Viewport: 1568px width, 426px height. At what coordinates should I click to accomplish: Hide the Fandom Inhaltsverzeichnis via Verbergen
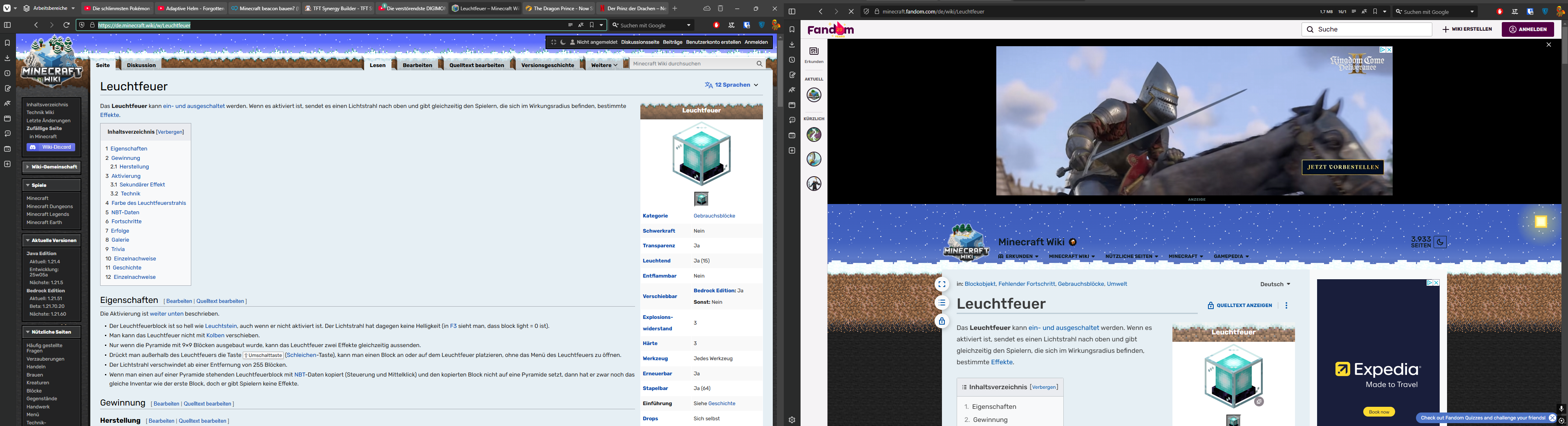(x=1044, y=387)
